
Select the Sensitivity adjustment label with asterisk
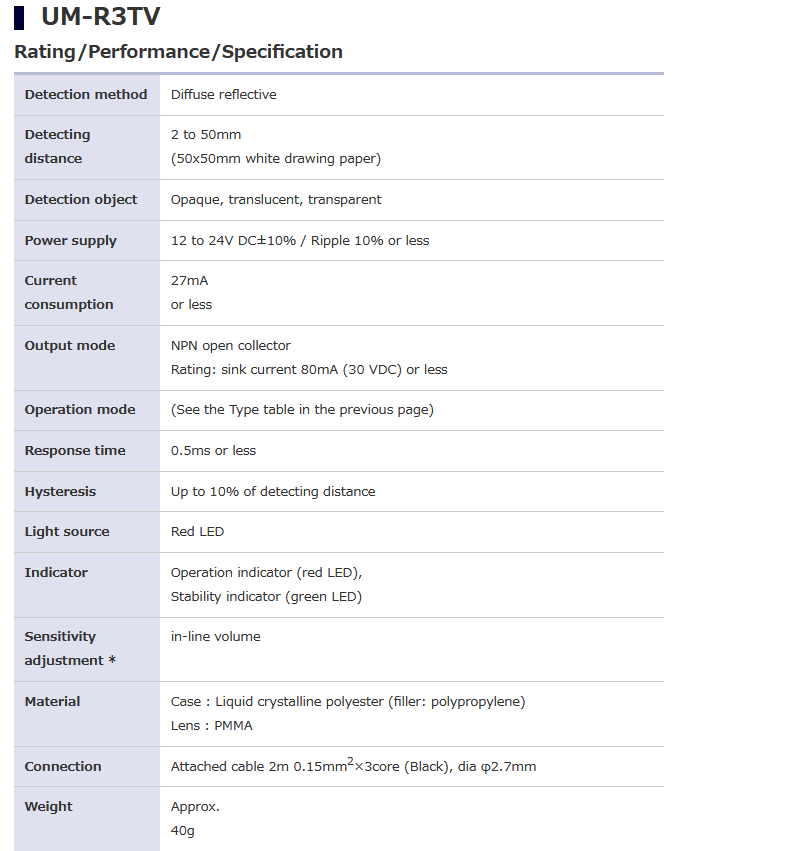click(x=69, y=649)
